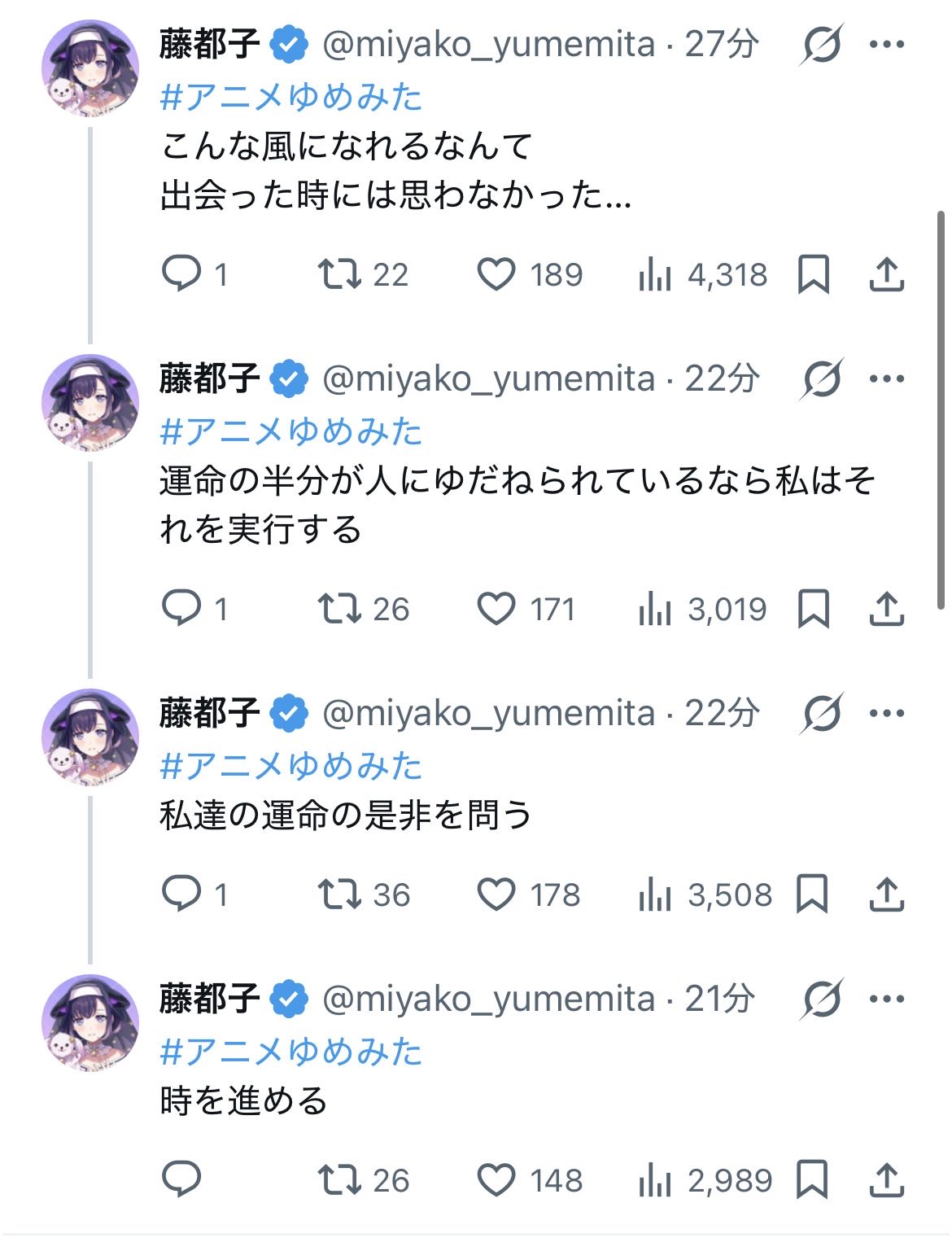Bookmark the tweet with 2,989 views
Viewport: 952px width, 1251px height.
814,1180
